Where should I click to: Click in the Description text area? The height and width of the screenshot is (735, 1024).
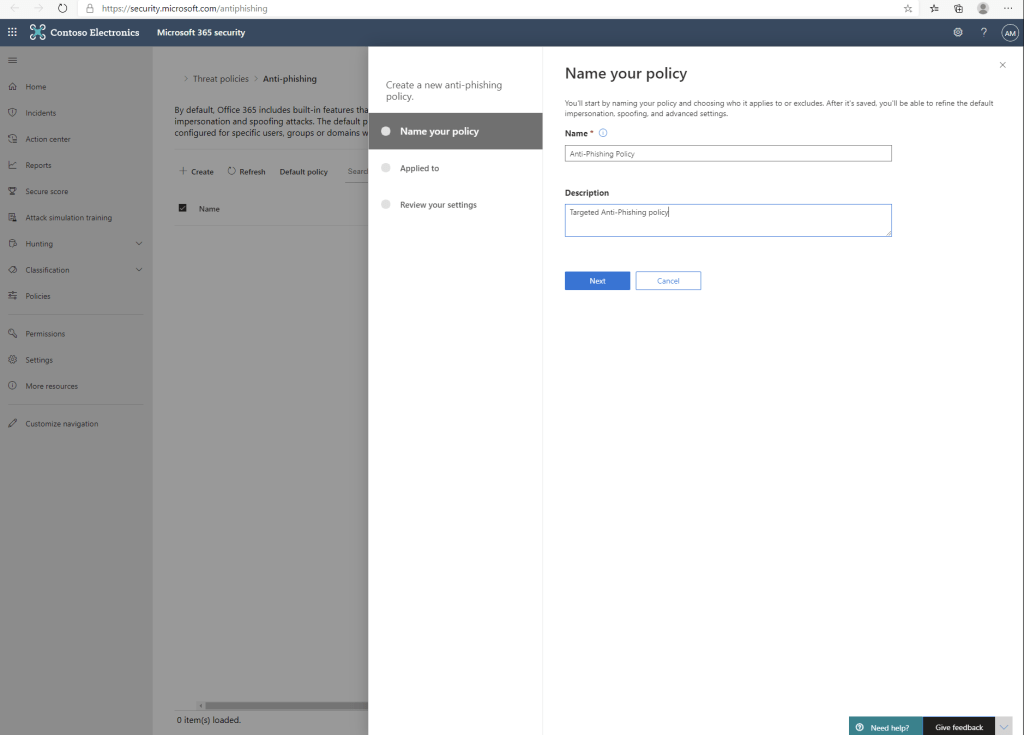click(727, 220)
